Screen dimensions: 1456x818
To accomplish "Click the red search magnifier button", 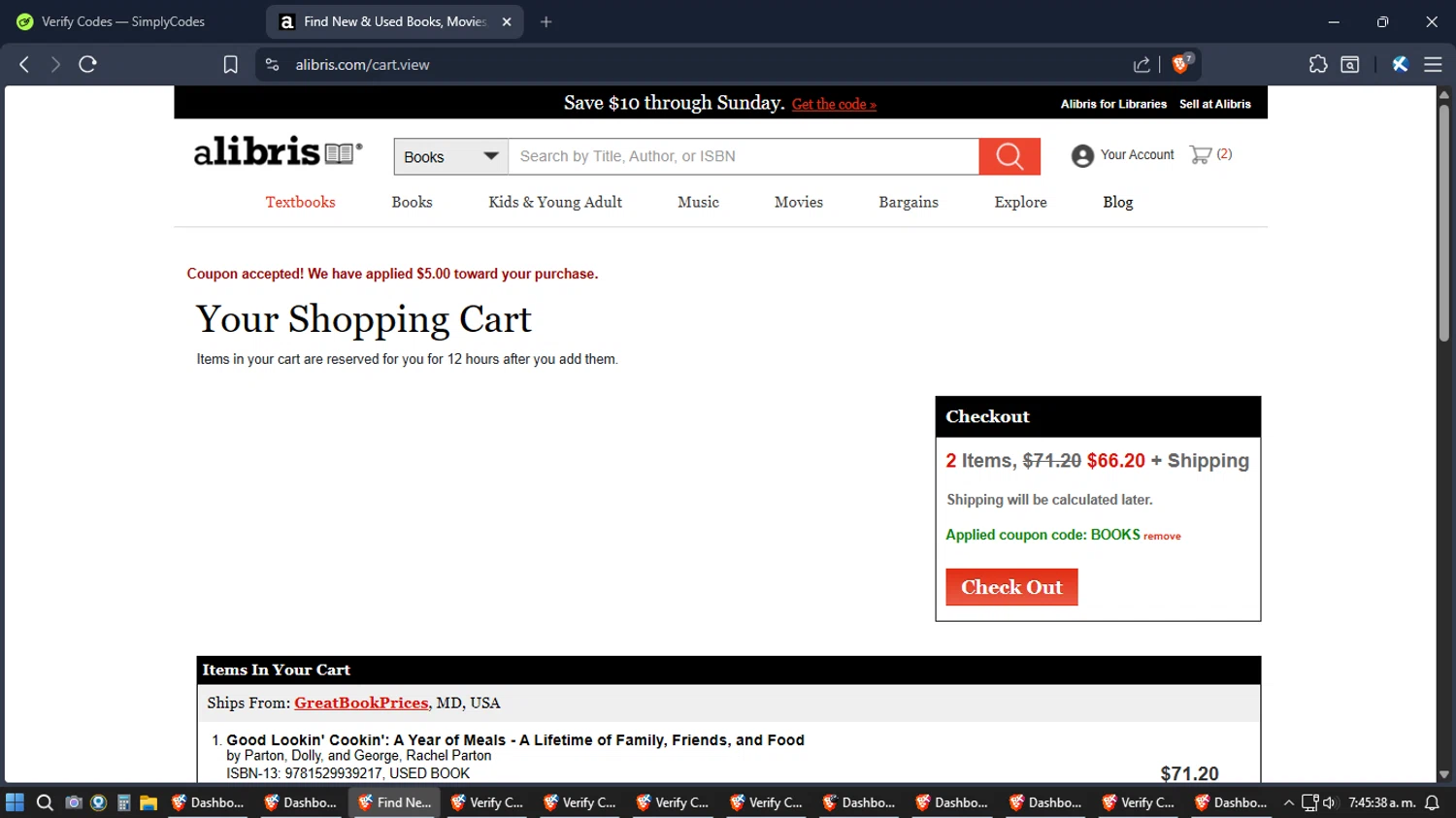I will (x=1009, y=156).
